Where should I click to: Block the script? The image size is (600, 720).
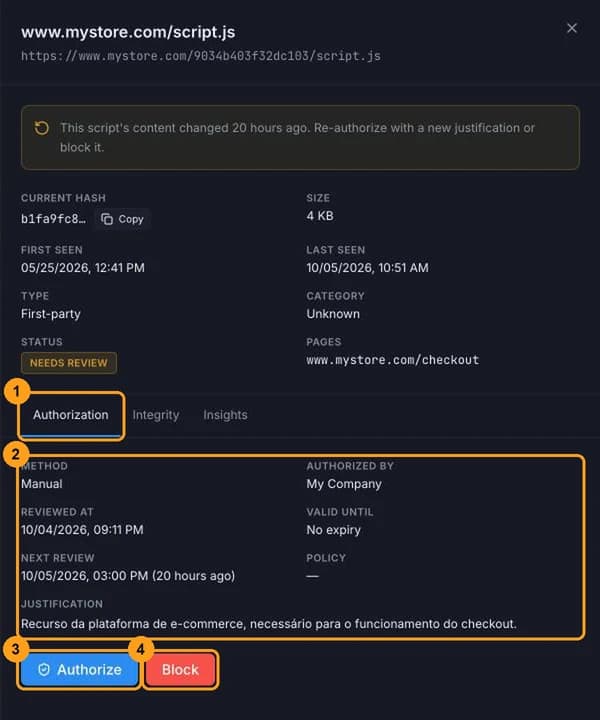coord(180,669)
